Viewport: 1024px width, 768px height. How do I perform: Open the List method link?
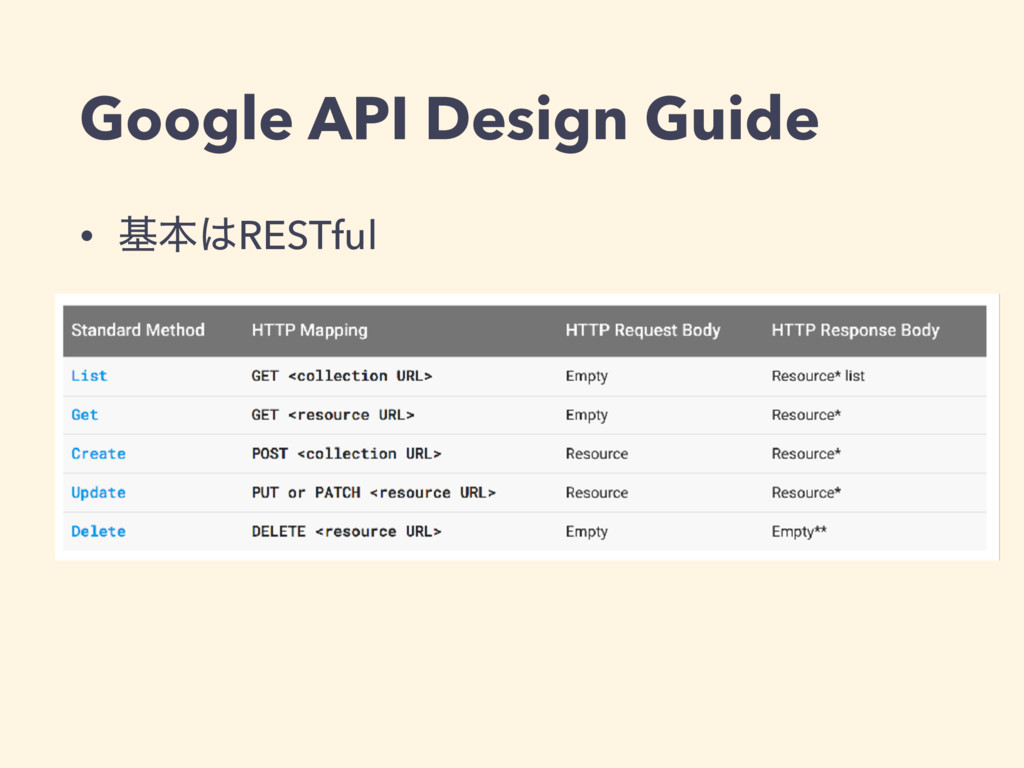click(x=89, y=376)
